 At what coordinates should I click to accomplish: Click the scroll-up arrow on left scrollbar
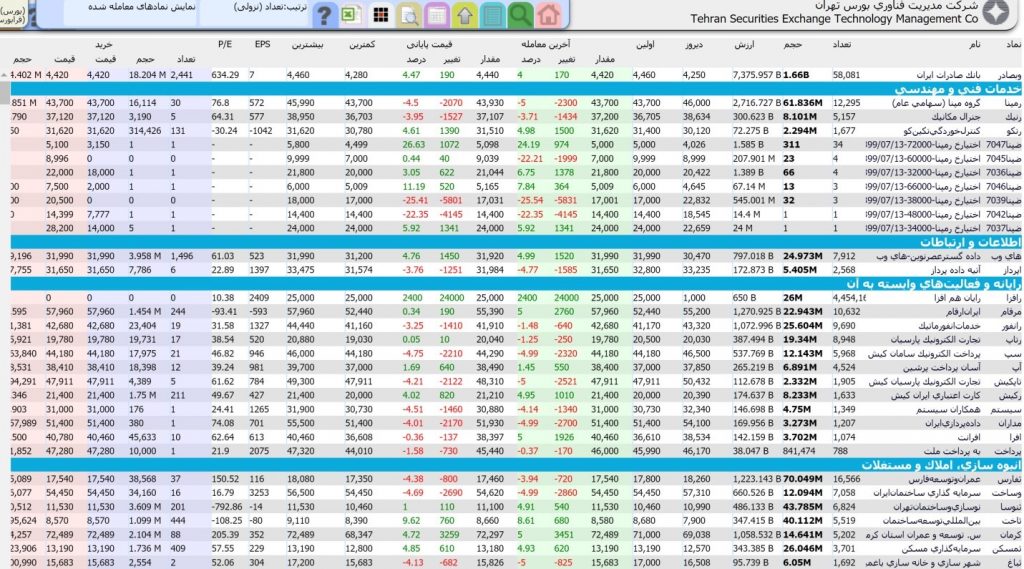tap(5, 75)
